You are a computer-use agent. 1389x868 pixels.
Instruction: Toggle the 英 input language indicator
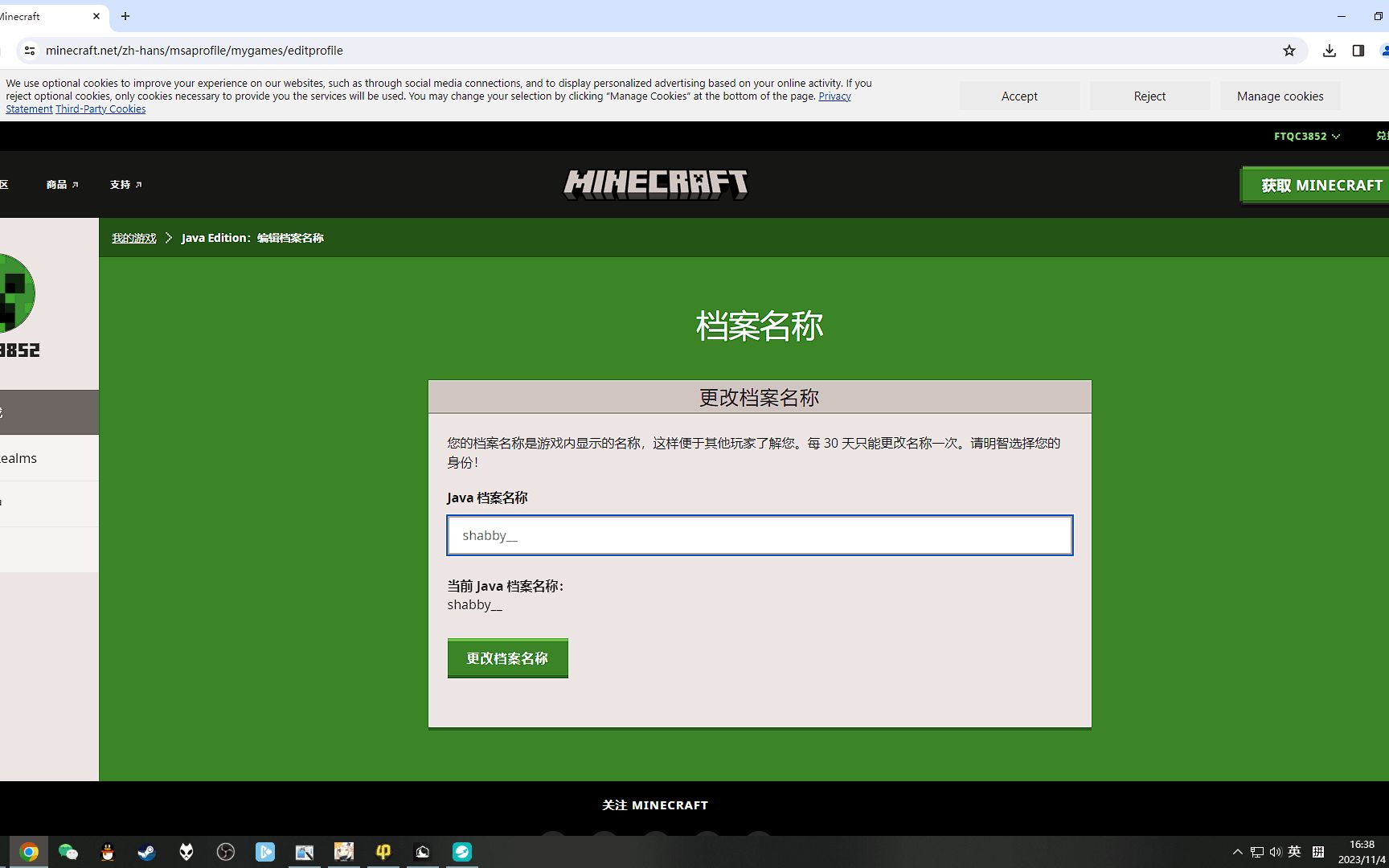click(x=1295, y=851)
